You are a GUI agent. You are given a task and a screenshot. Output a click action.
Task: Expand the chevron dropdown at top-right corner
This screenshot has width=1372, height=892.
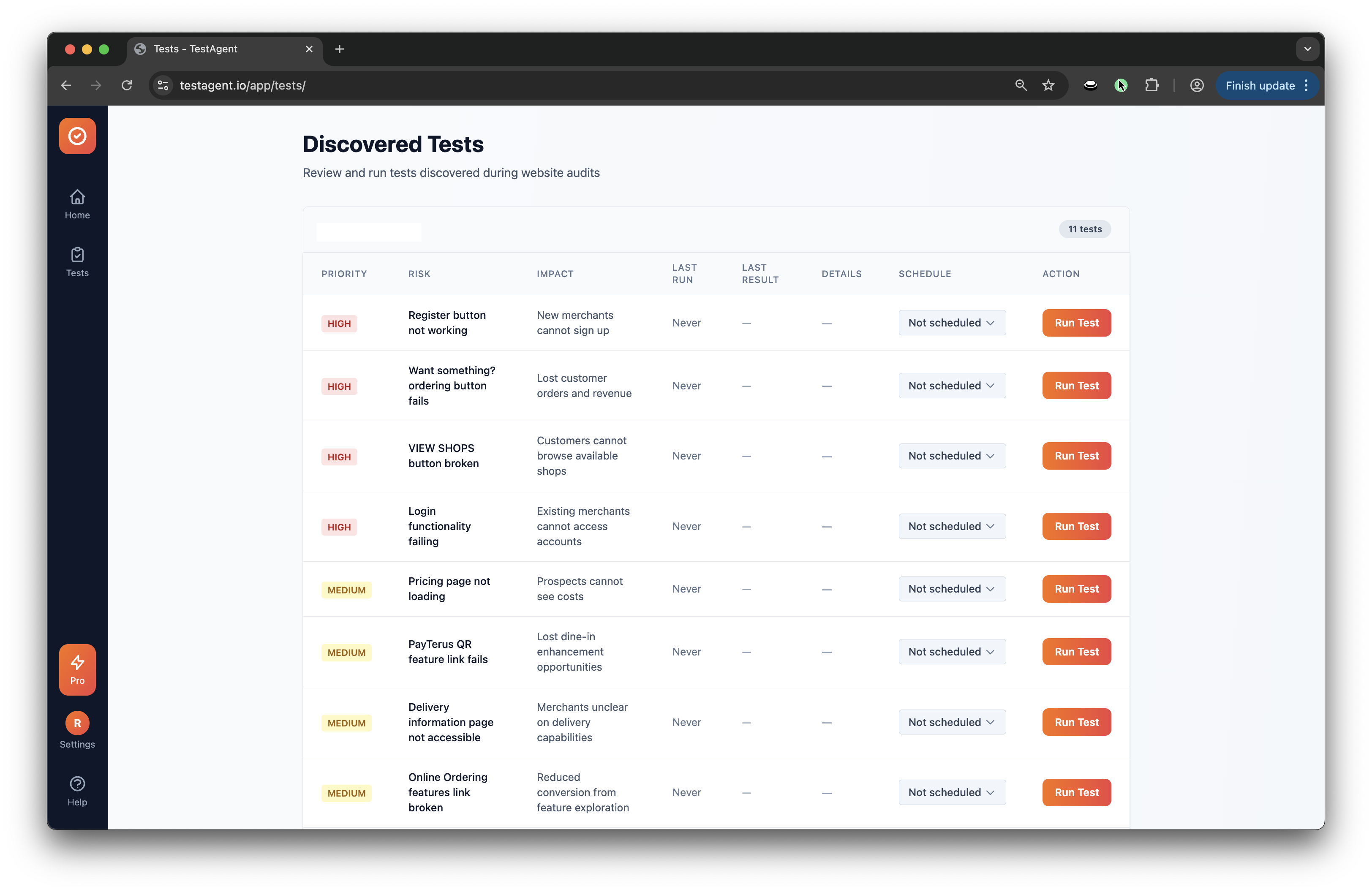tap(1307, 49)
